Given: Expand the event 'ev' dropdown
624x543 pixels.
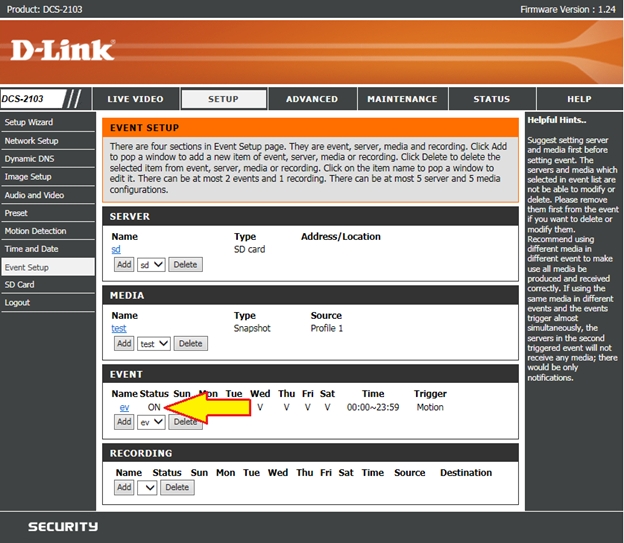Looking at the screenshot, I should (151, 422).
